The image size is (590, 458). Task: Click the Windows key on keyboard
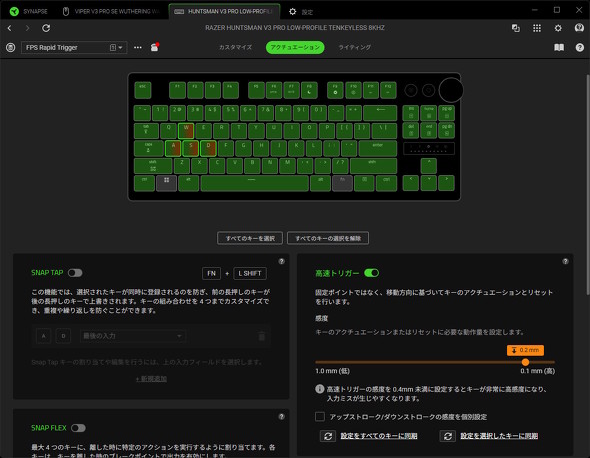[166, 183]
